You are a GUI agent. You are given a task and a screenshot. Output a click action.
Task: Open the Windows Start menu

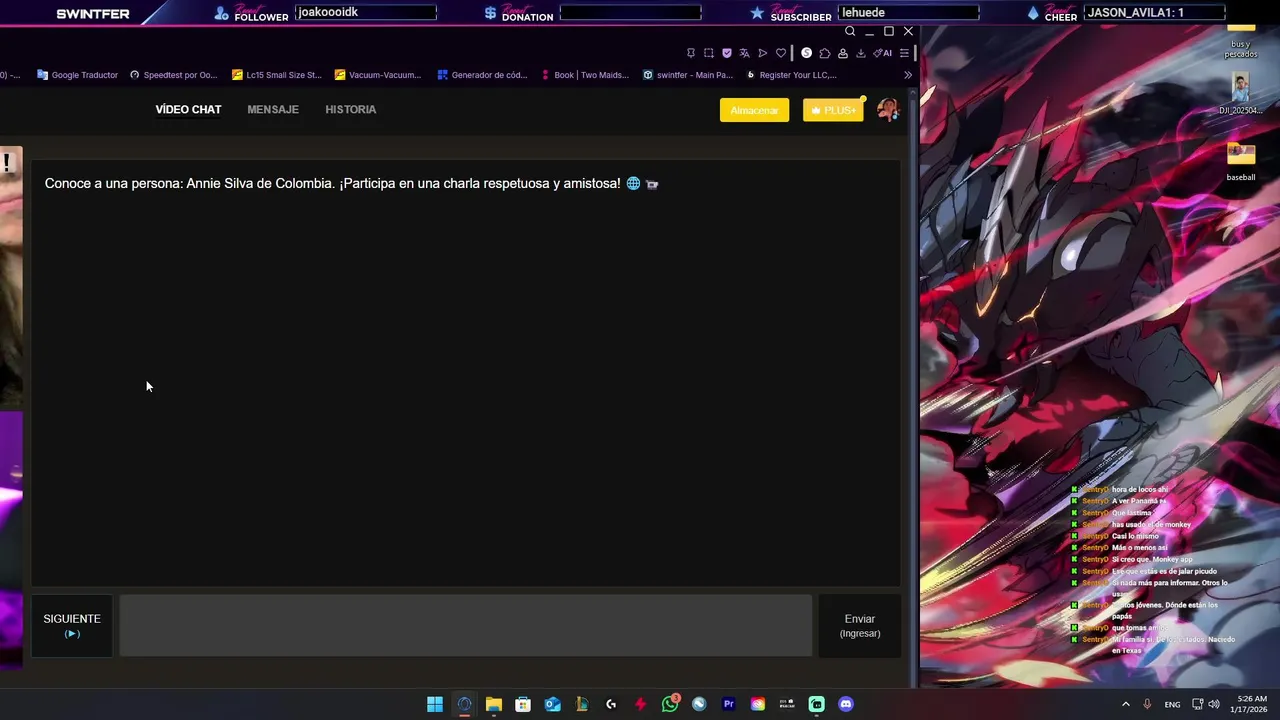[x=435, y=704]
